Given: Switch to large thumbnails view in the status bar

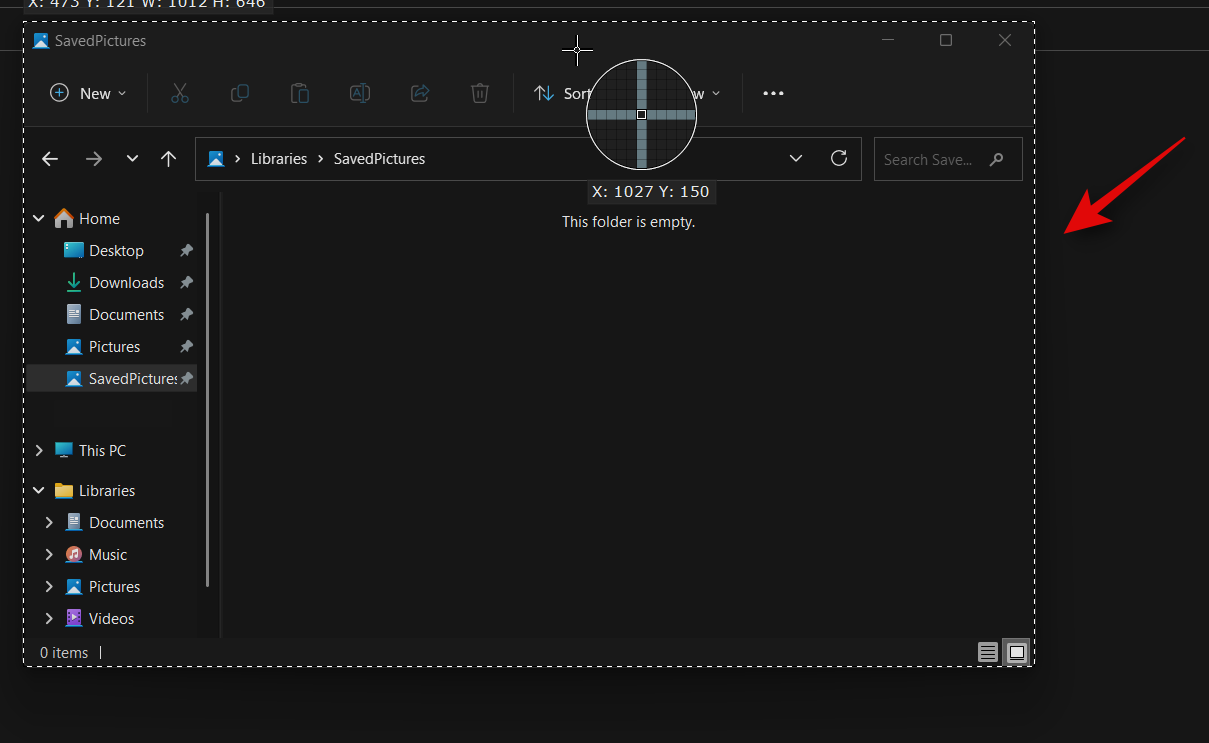Looking at the screenshot, I should [1017, 653].
